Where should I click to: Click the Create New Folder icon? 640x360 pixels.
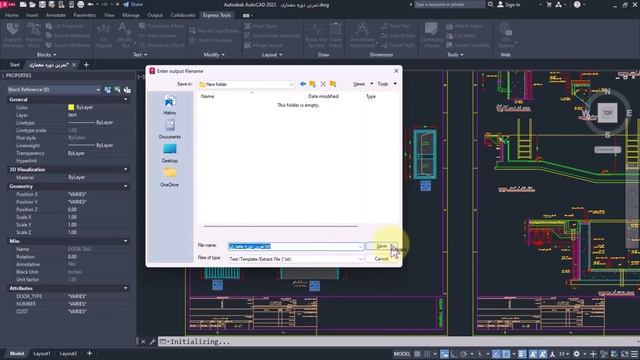pyautogui.click(x=333, y=84)
